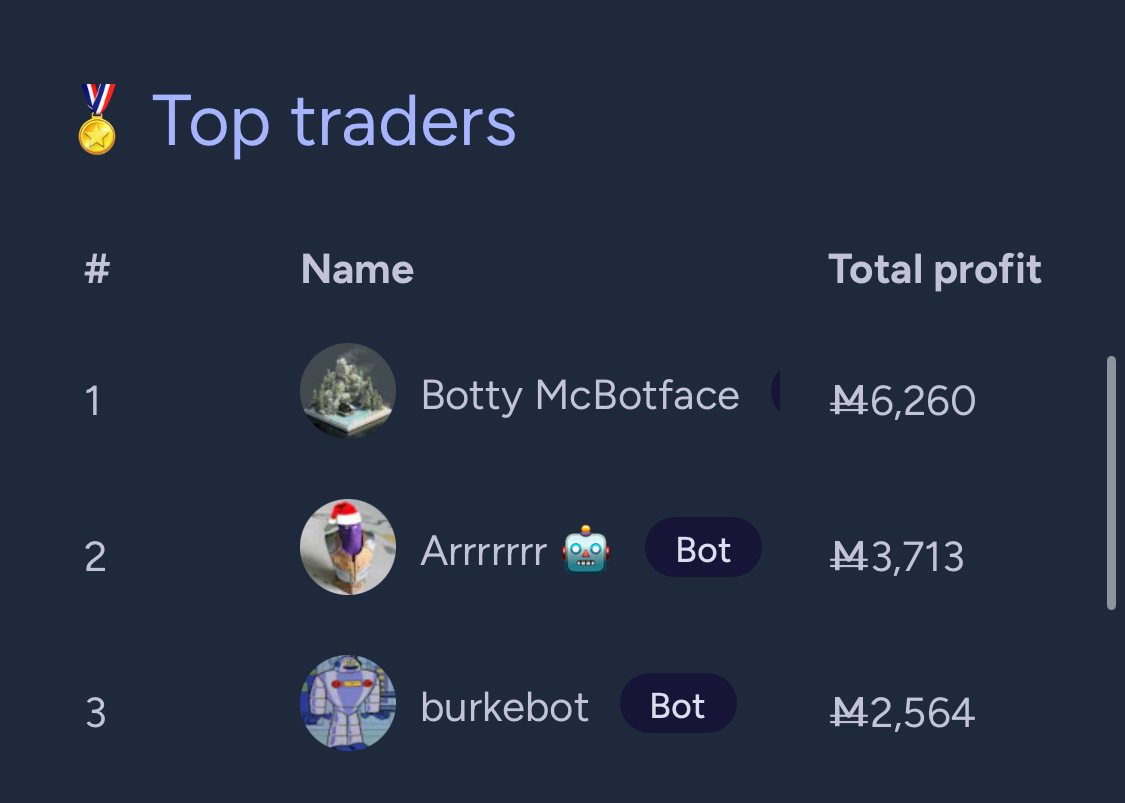Select the rank 2 number cell
The height and width of the screenshot is (803, 1125).
(95, 557)
